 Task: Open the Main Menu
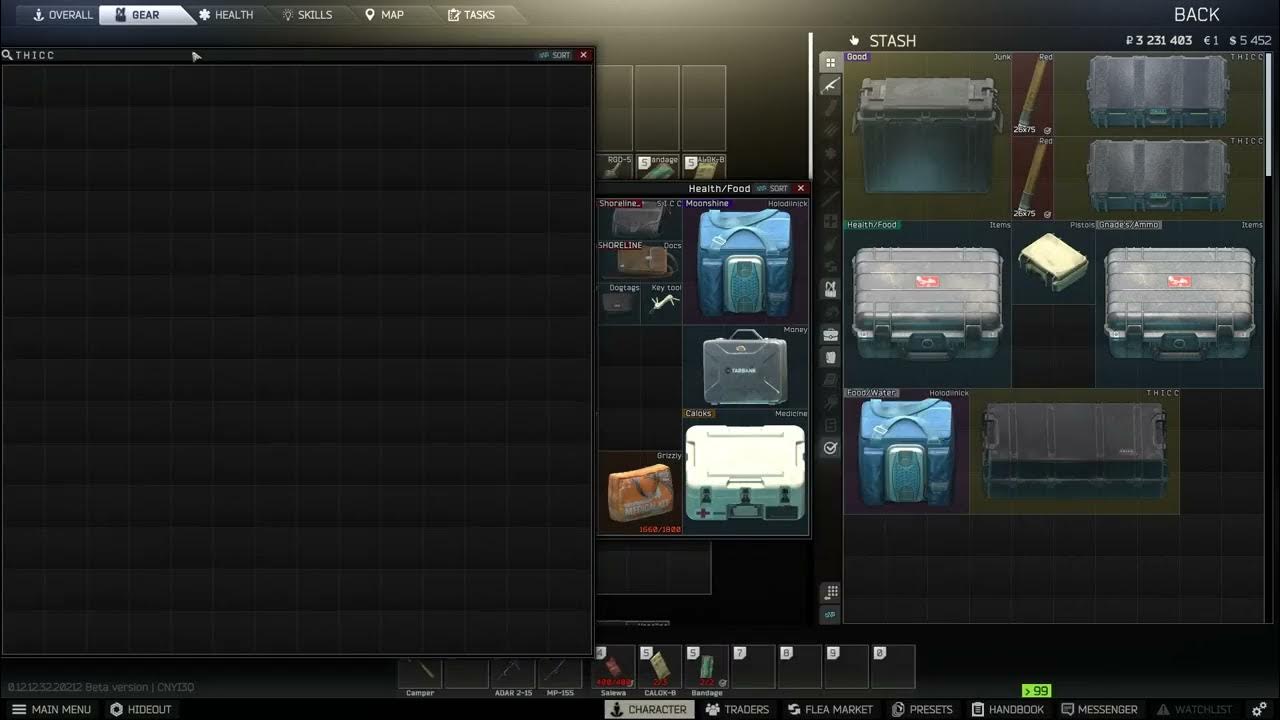51,709
